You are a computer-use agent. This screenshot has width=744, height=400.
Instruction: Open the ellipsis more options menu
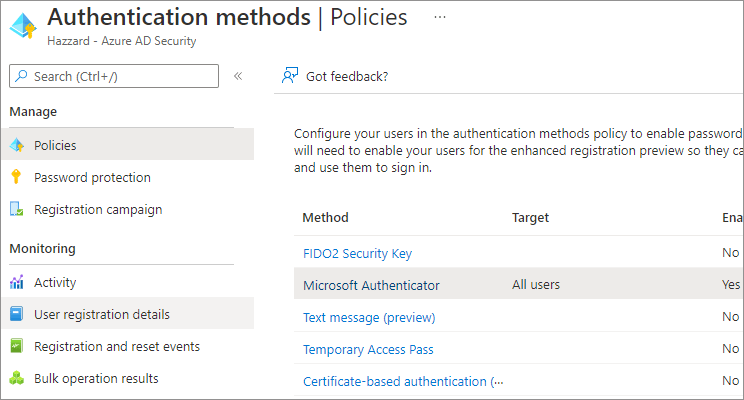440,17
